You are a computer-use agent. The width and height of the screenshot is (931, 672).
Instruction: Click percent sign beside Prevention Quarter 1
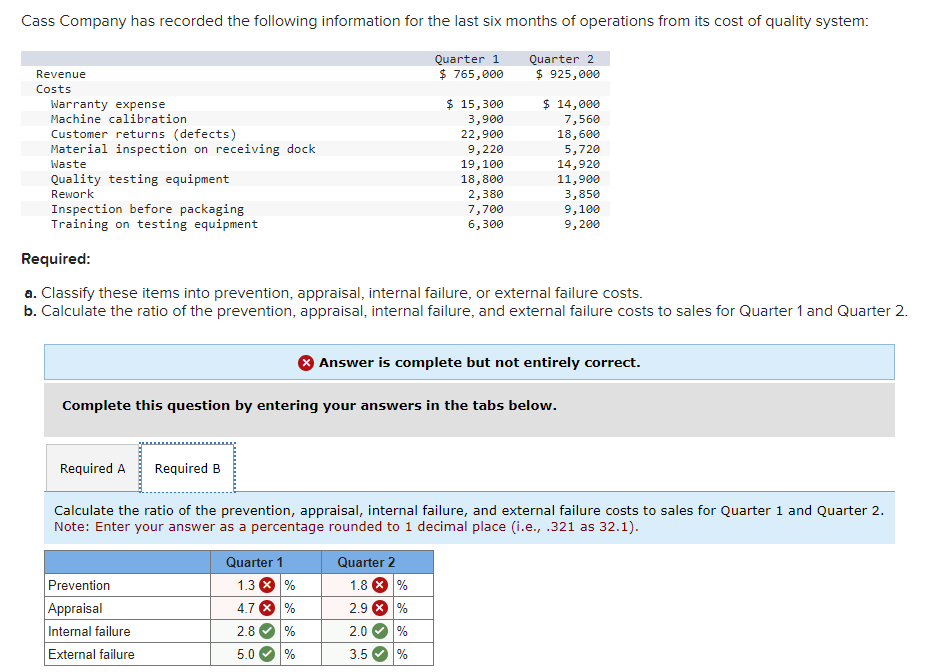tap(290, 585)
